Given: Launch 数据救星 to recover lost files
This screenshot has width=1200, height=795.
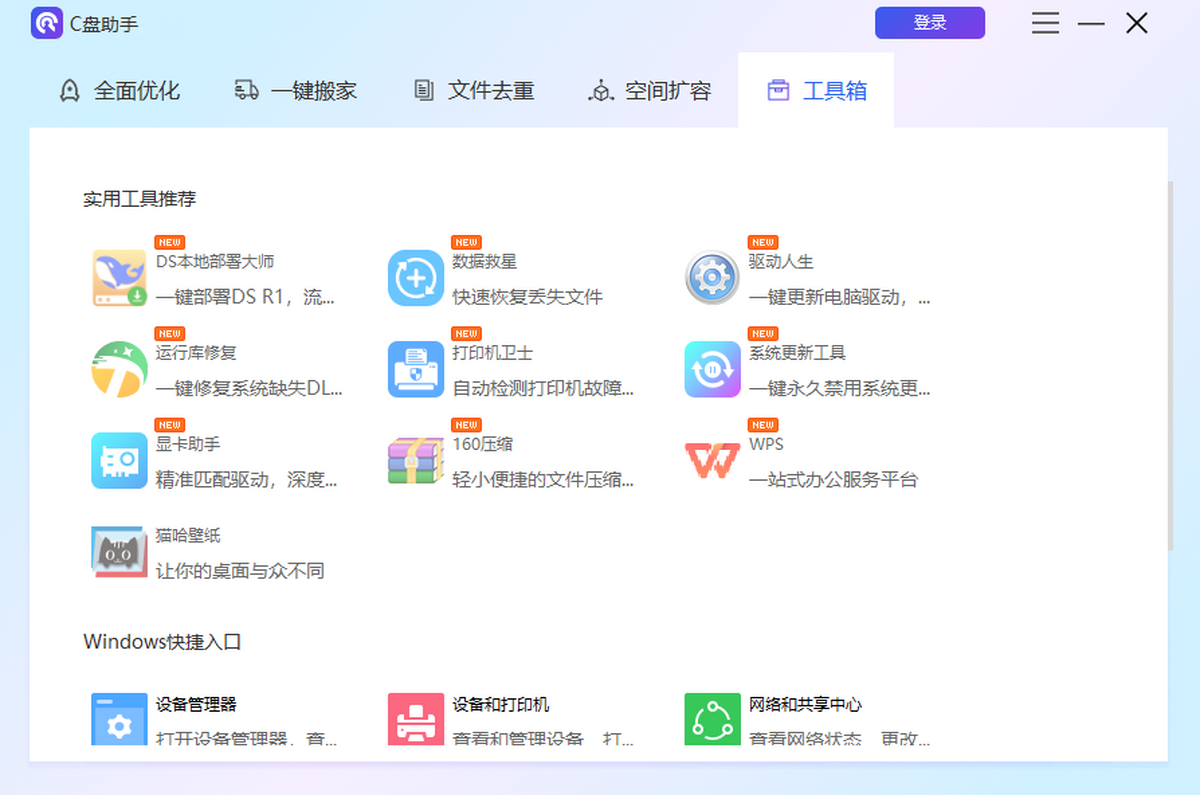Looking at the screenshot, I should 415,278.
